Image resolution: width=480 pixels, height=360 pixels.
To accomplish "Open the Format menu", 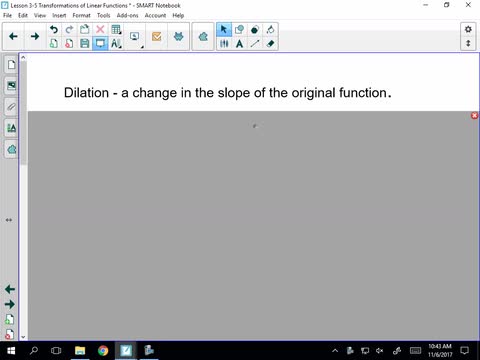I will [x=81, y=15].
